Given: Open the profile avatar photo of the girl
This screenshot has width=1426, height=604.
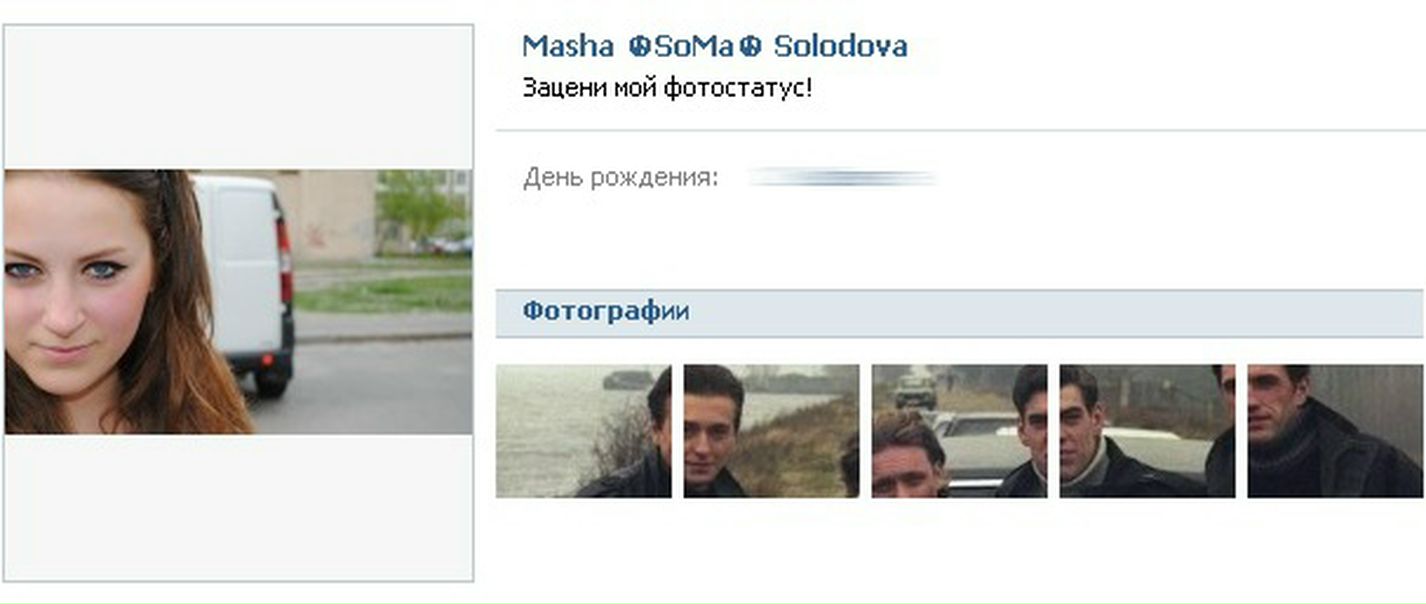Looking at the screenshot, I should pos(238,302).
